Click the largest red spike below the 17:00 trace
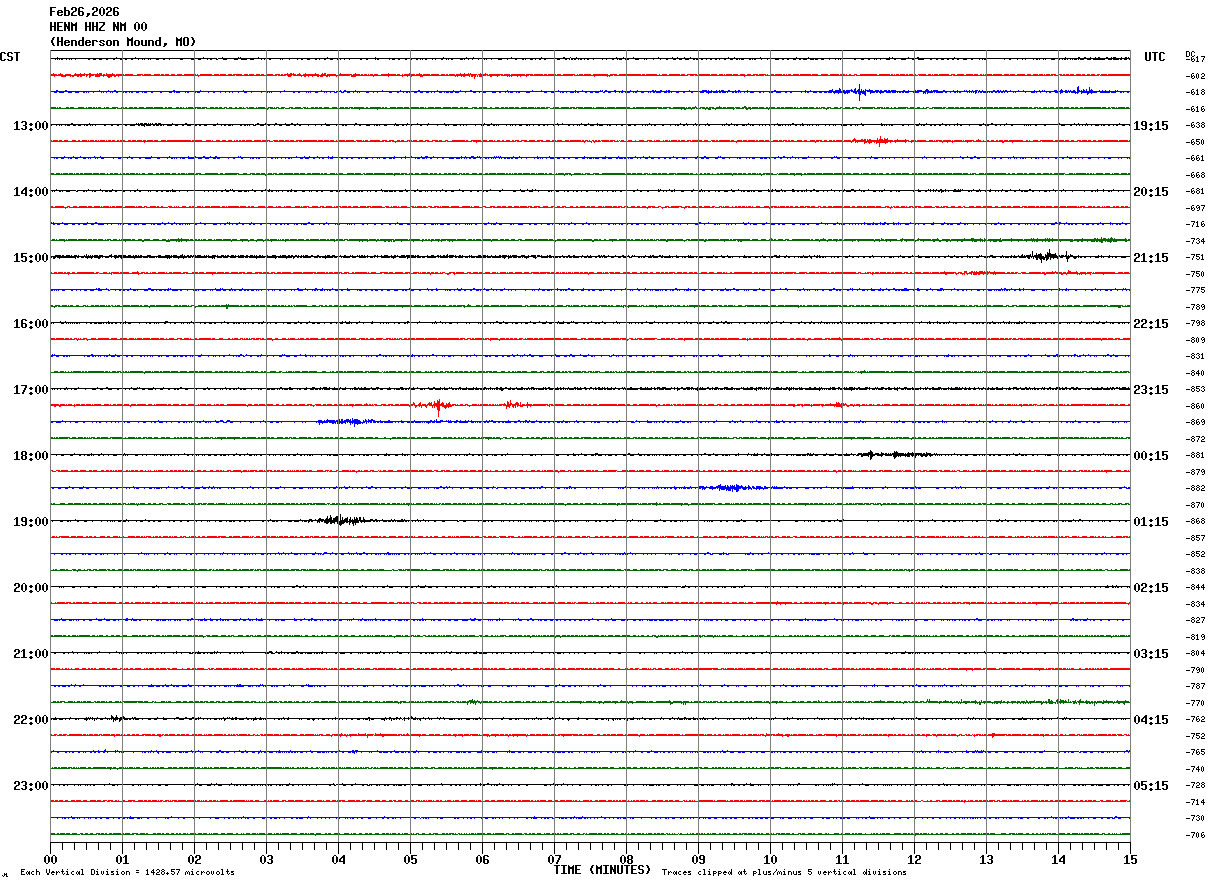This screenshot has height=886, width=1210. (437, 405)
